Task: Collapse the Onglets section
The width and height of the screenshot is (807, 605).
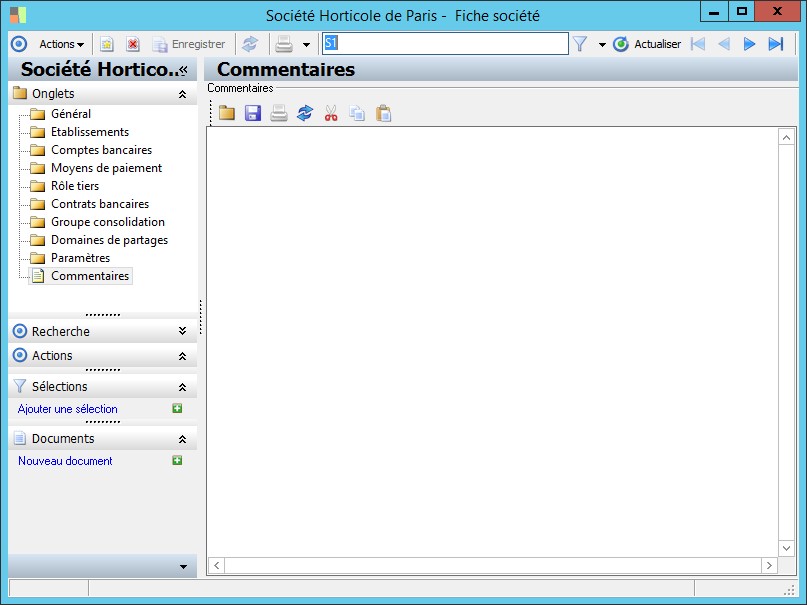Action: point(182,94)
